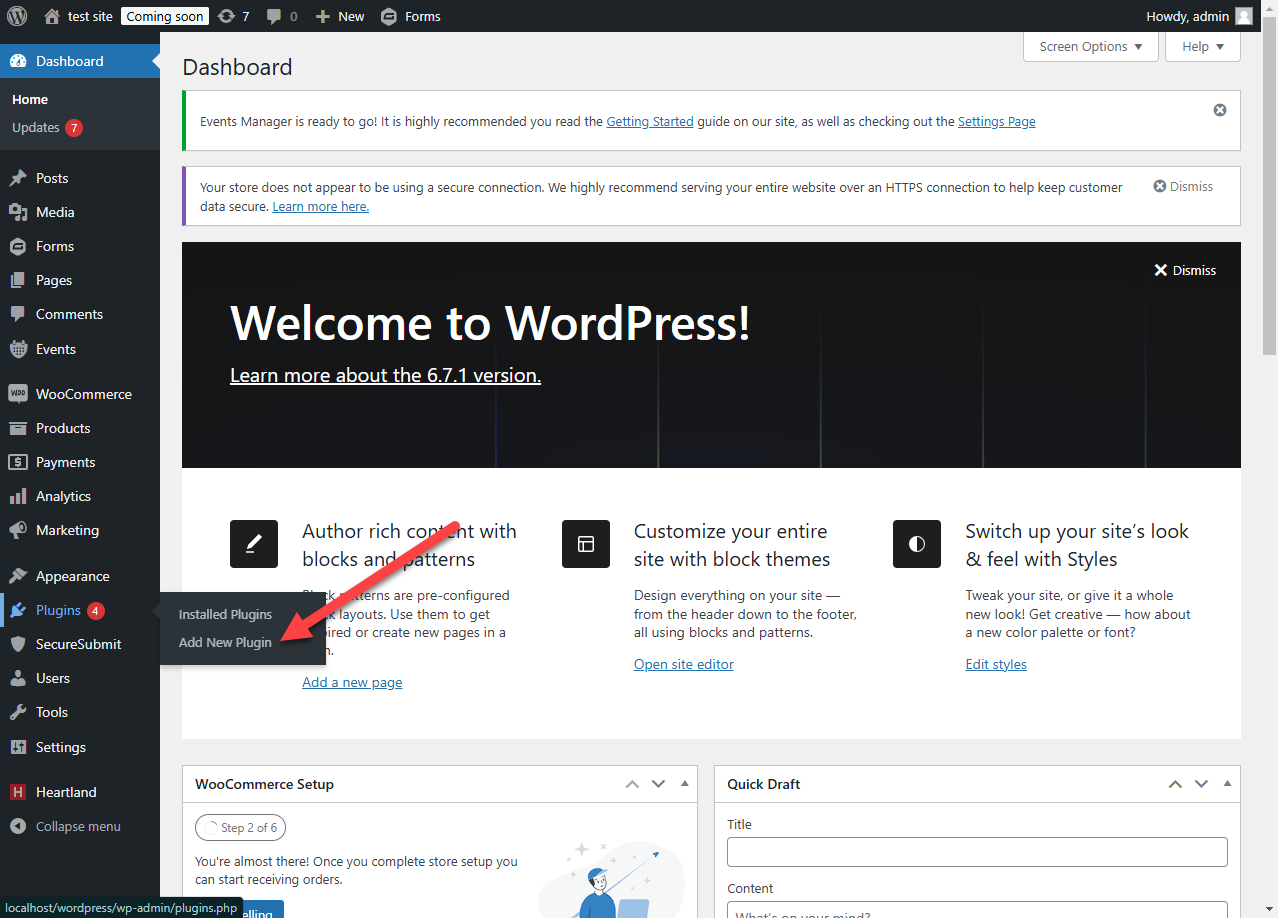Click the Learn more here link
1278x918 pixels.
point(320,207)
